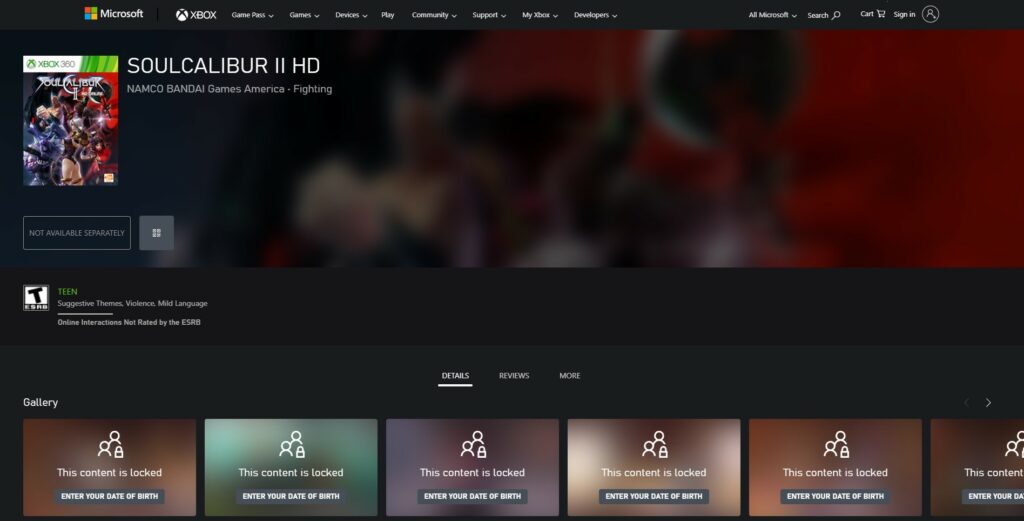Click the ESRB Teen rating icon
The width and height of the screenshot is (1024, 521).
(x=36, y=298)
